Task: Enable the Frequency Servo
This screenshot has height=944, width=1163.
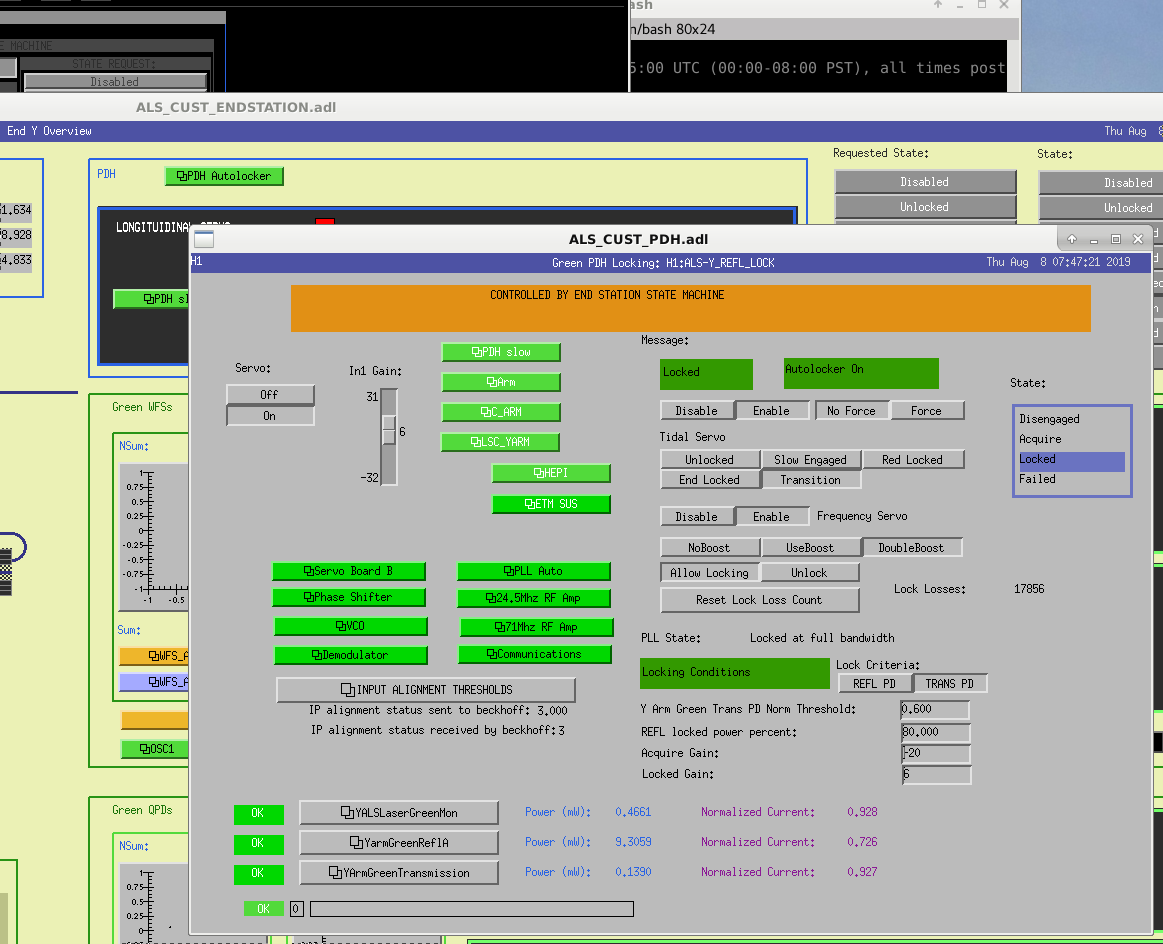Action: pyautogui.click(x=771, y=517)
